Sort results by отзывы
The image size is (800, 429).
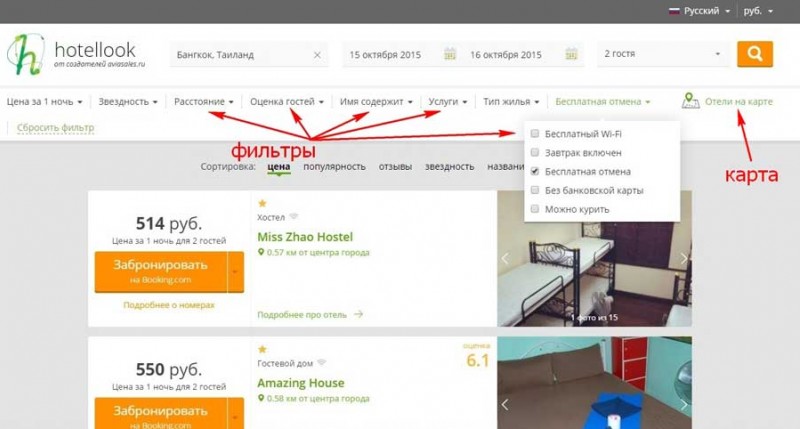(395, 166)
